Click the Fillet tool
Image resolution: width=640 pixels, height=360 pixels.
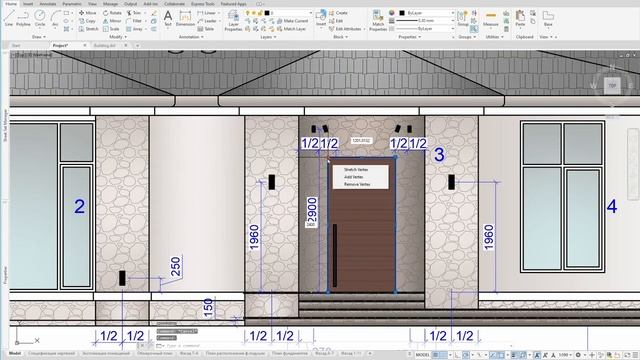click(x=133, y=21)
